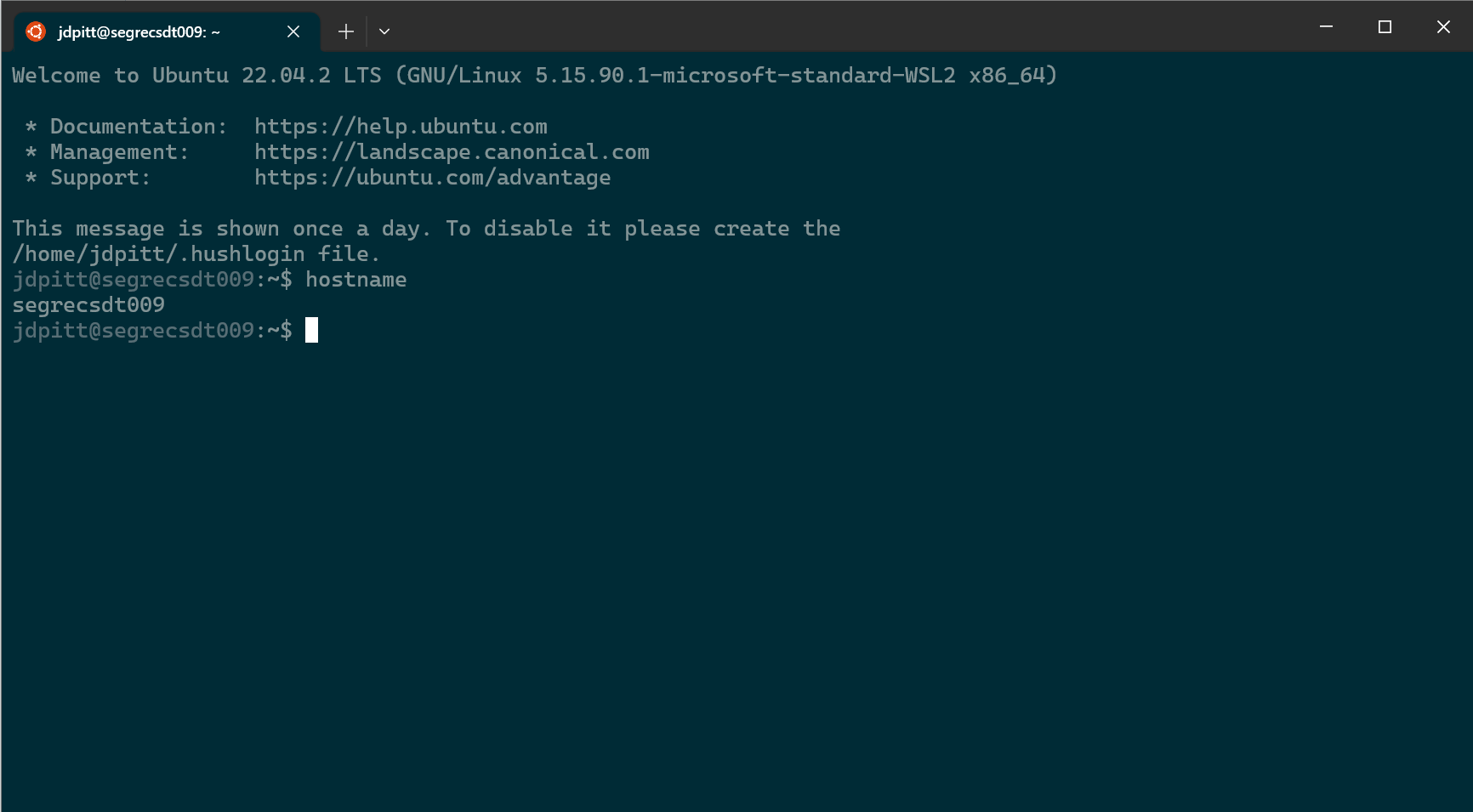
Task: Maximize the terminal window
Action: [x=1385, y=27]
